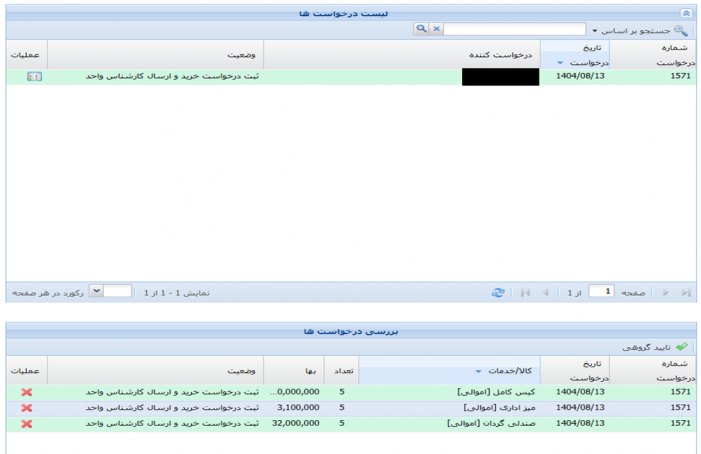The width and height of the screenshot is (701, 454).
Task: Select the صندلی گردان item name cell
Action: 492,424
